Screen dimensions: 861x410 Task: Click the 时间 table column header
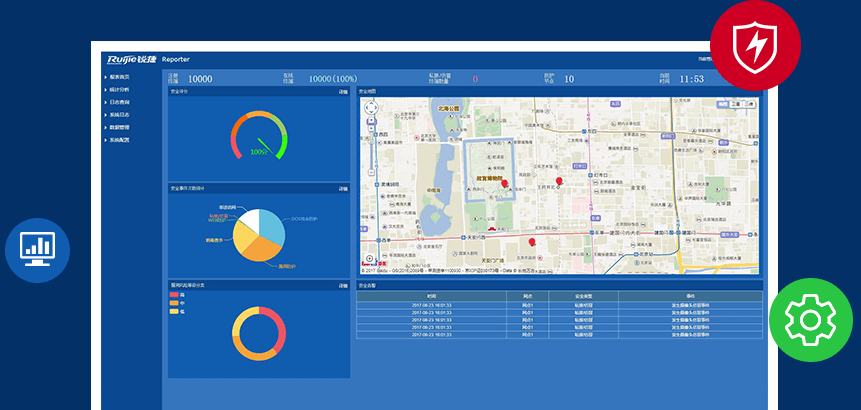coord(431,296)
